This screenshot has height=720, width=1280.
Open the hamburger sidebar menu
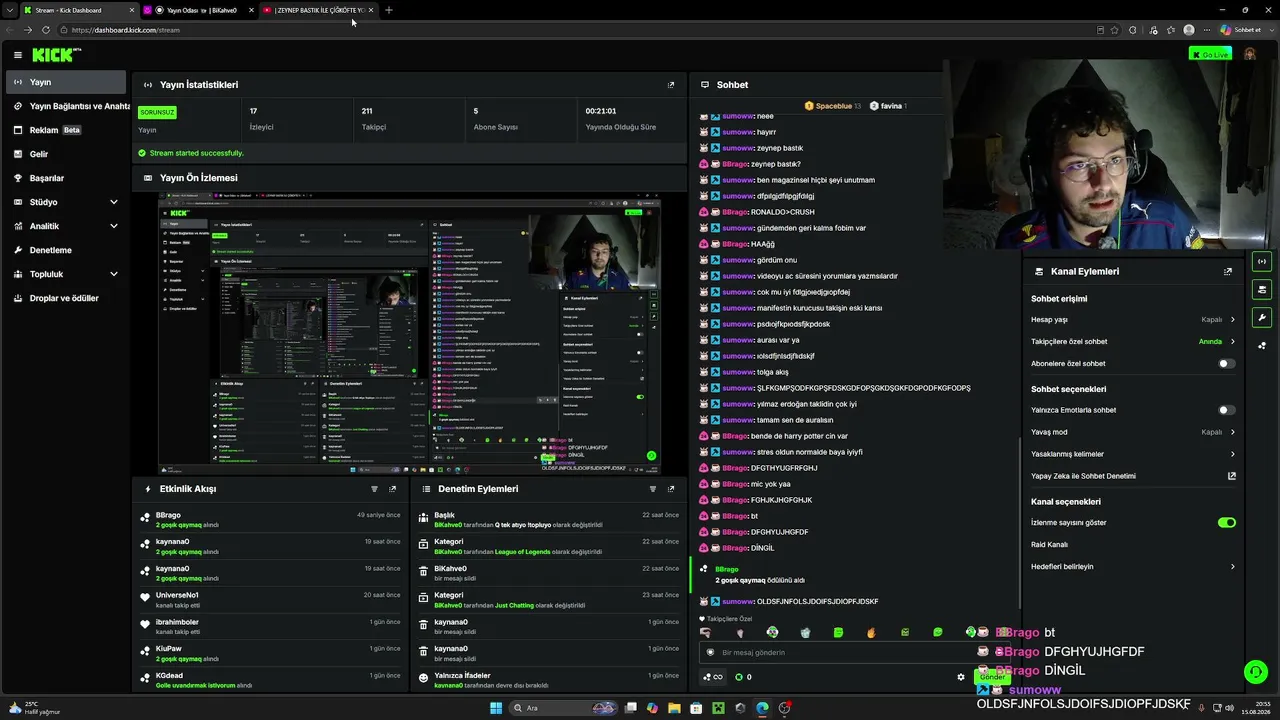[x=17, y=55]
